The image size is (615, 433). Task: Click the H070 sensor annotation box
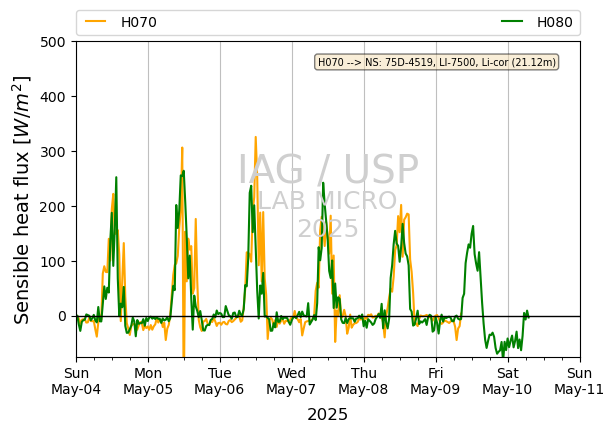pyautogui.click(x=437, y=62)
